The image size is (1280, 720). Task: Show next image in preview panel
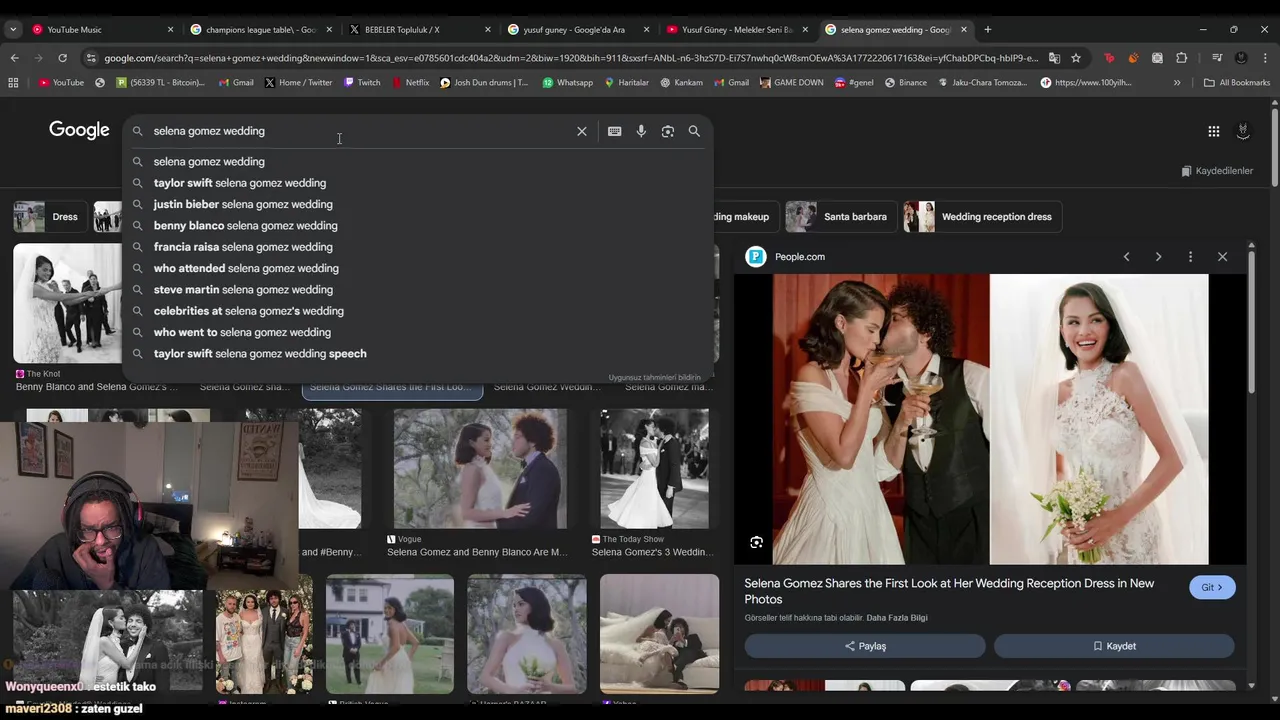point(1158,257)
